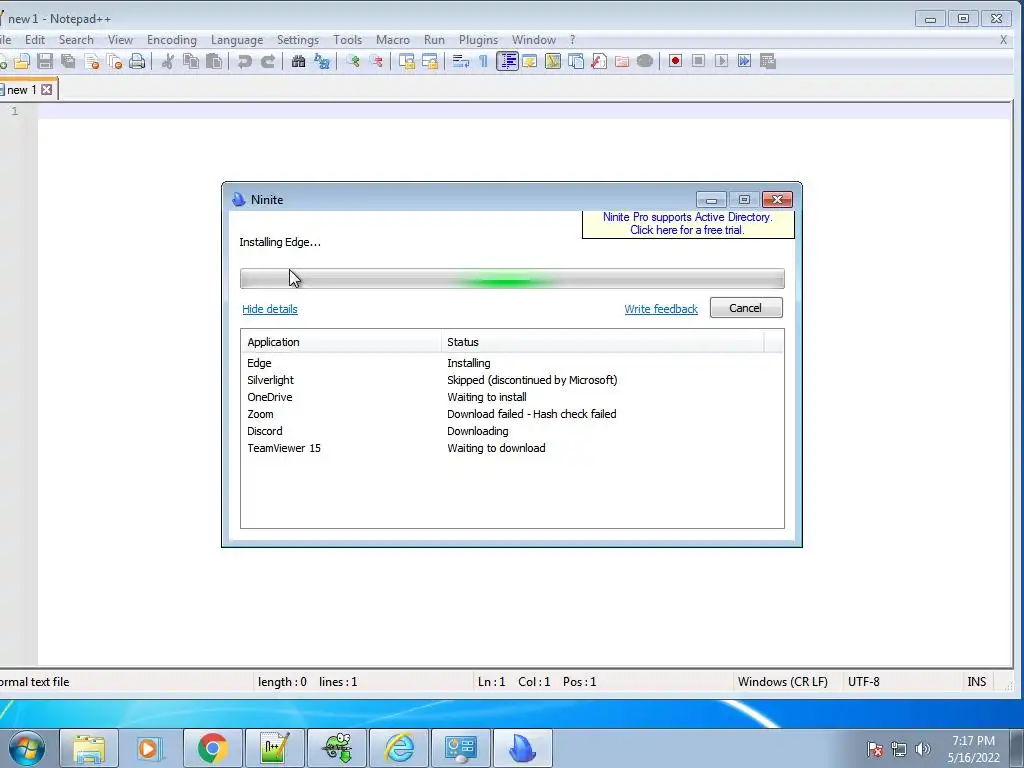
Task: Click the Save icon in Notepad++ toolbar
Action: click(45, 61)
